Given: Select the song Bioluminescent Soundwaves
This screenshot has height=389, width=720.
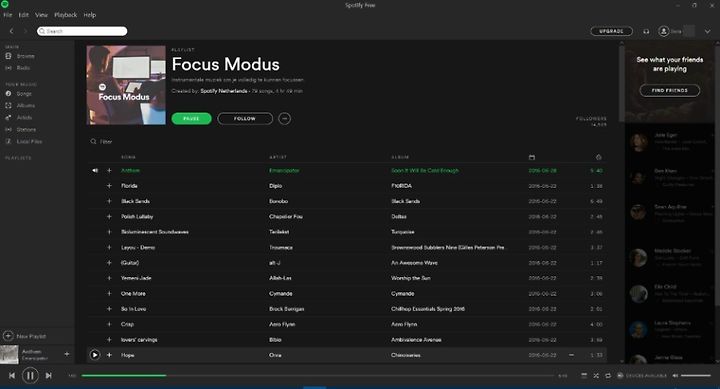Looking at the screenshot, I should [x=155, y=232].
